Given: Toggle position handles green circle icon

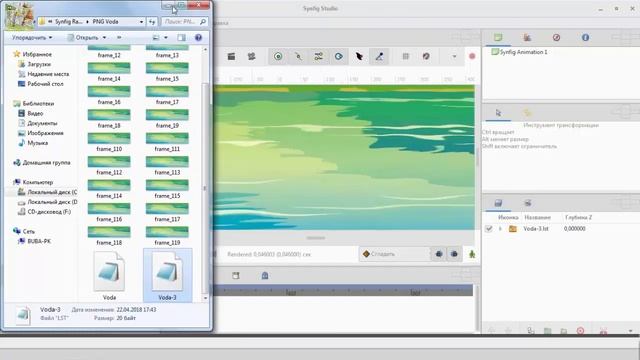Looking at the screenshot, I should click(x=278, y=56).
